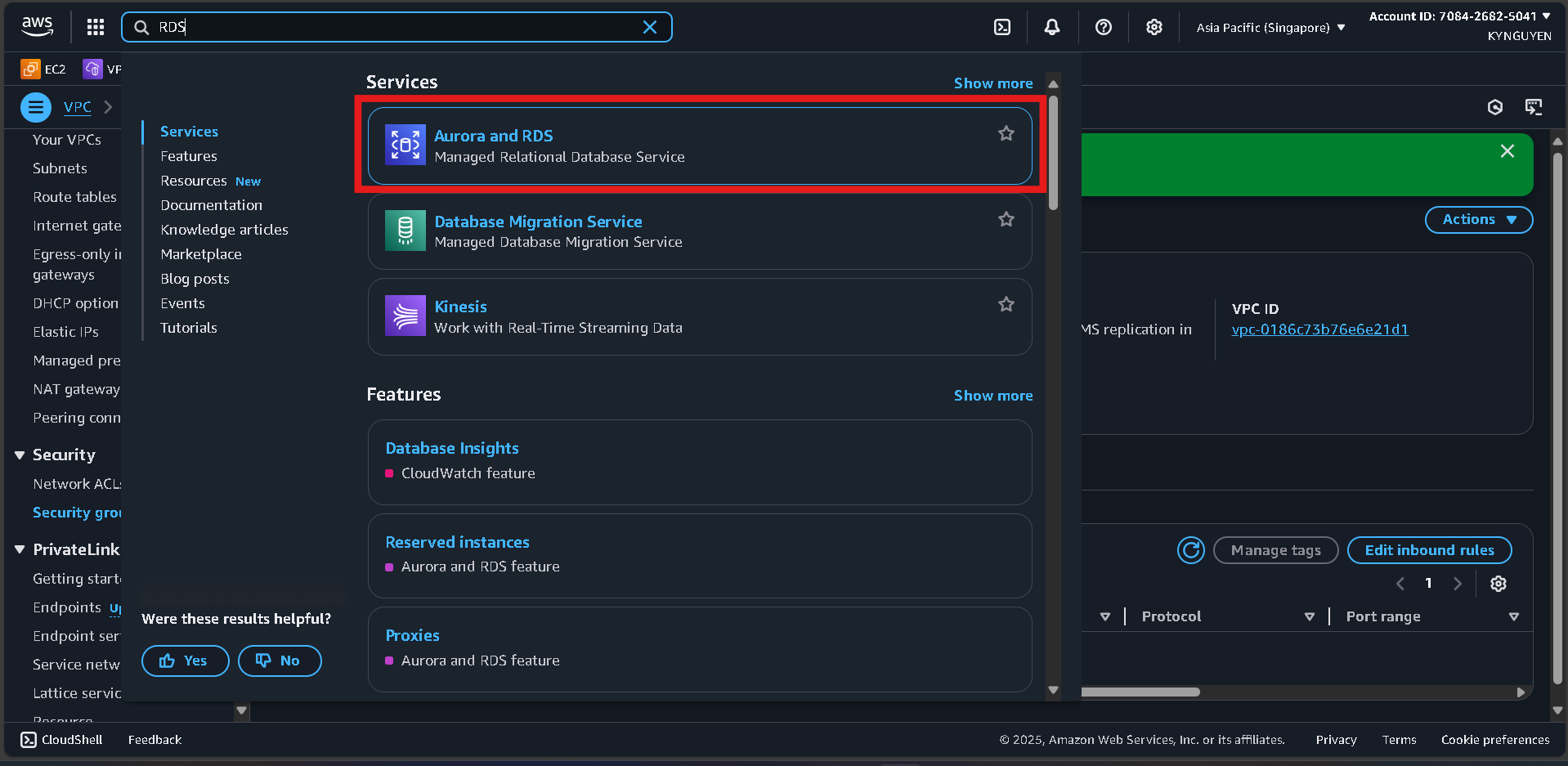This screenshot has height=766, width=1568.
Task: Expand the Actions dropdown
Action: (1478, 219)
